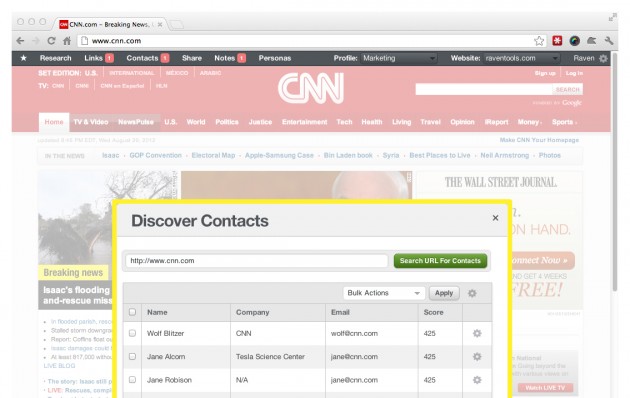Screen dimensions: 630x398
Task: Open the Profile Marketing dropdown
Action: coord(399,58)
